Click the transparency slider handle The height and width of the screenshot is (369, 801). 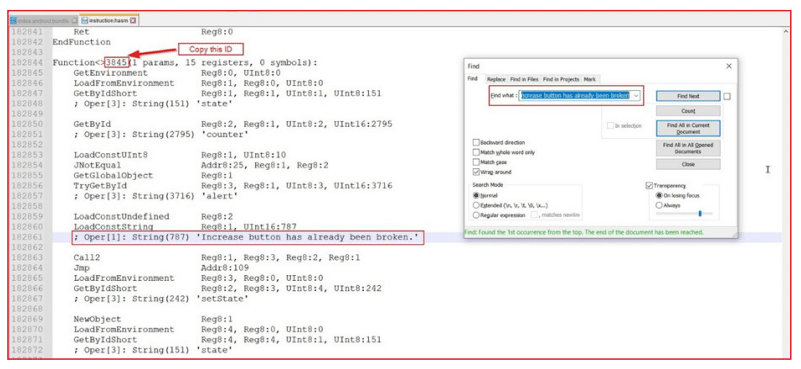point(700,213)
